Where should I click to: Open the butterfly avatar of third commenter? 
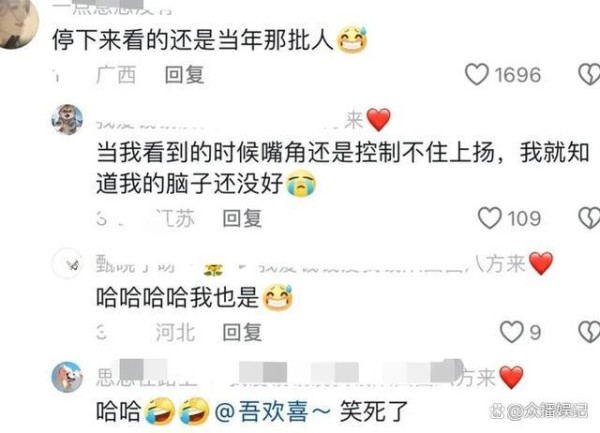point(67,263)
